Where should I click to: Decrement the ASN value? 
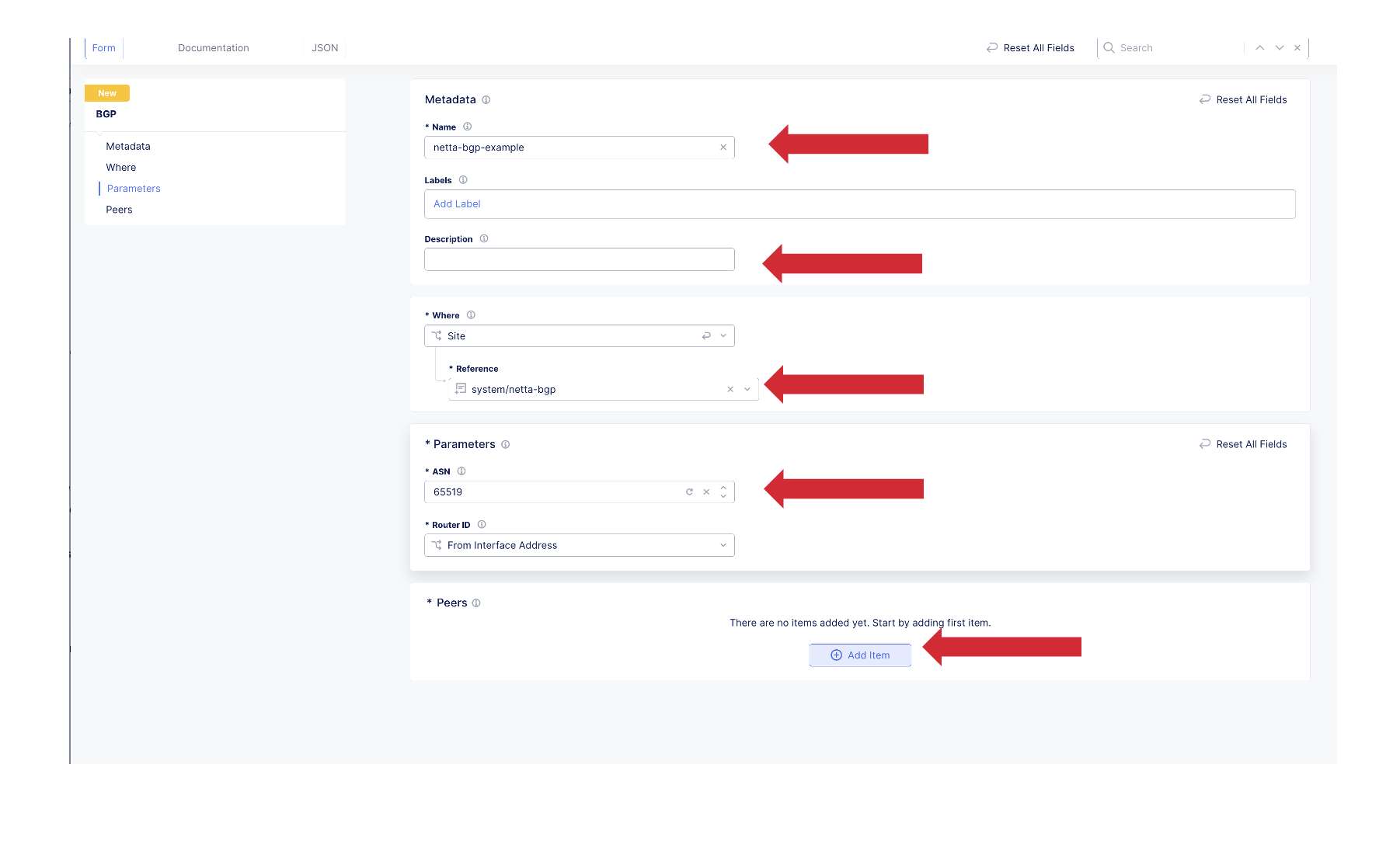tap(723, 496)
